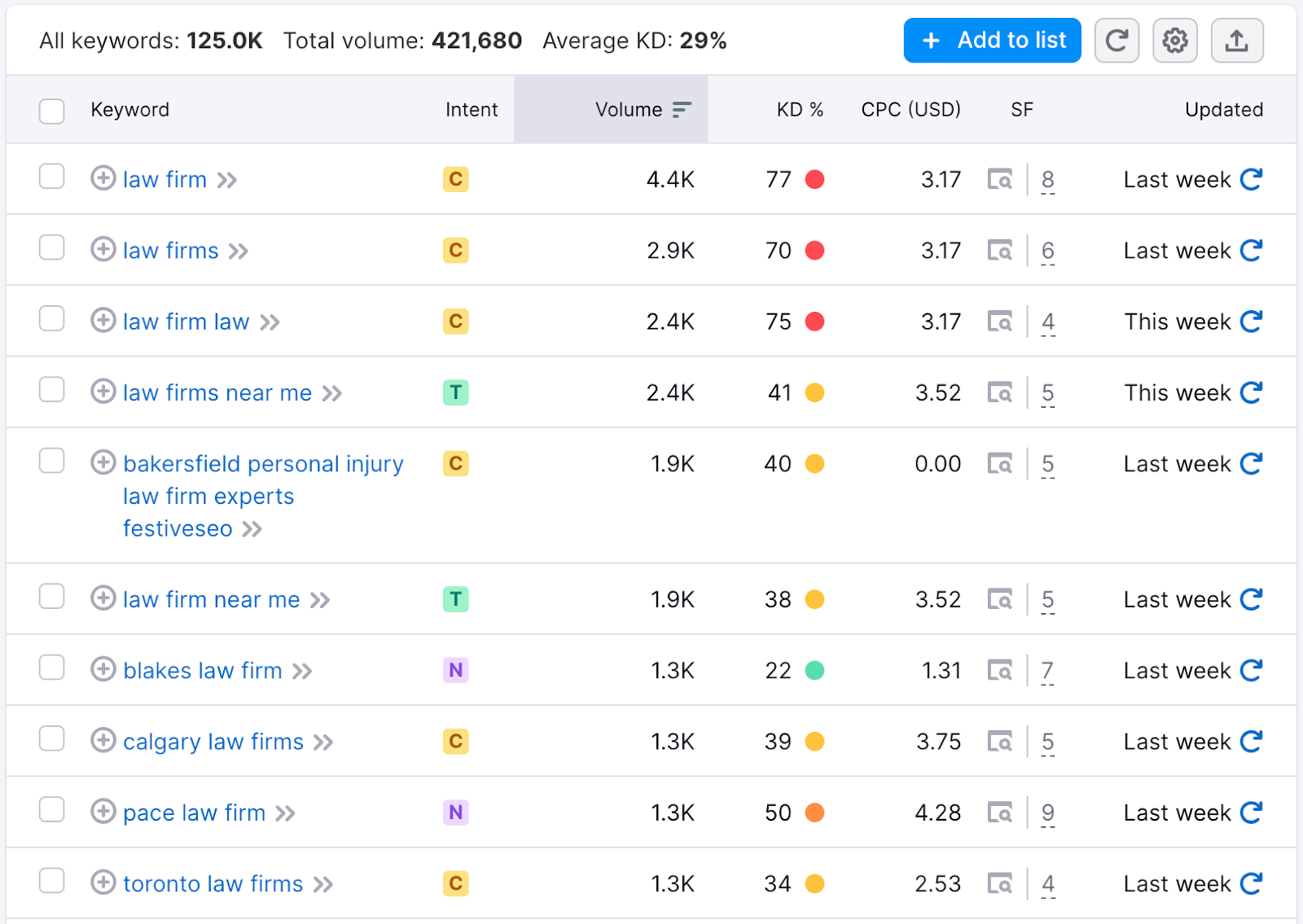
Task: Toggle the select-all checkbox in header
Action: pos(52,111)
